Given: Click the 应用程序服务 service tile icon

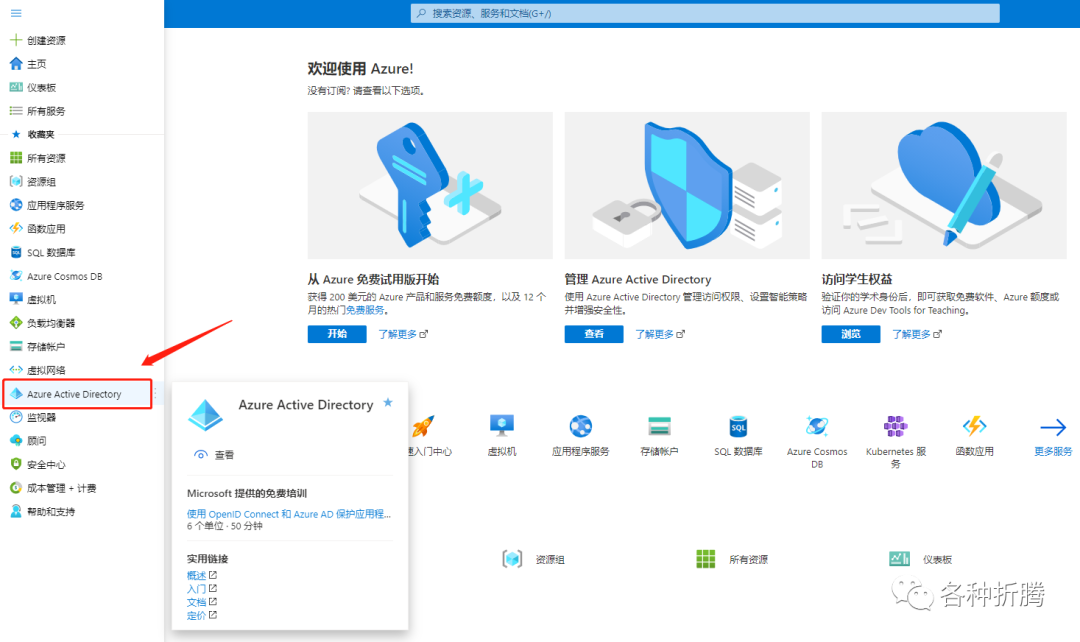Looking at the screenshot, I should click(581, 426).
